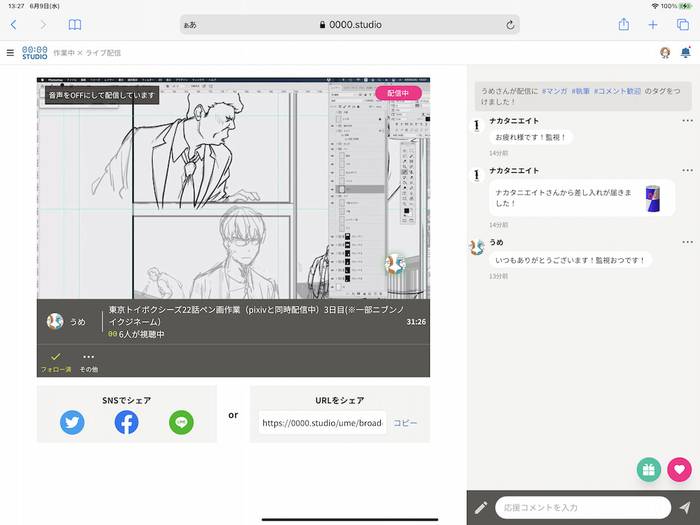Click the #コメント歓迎 tag

pos(617,91)
